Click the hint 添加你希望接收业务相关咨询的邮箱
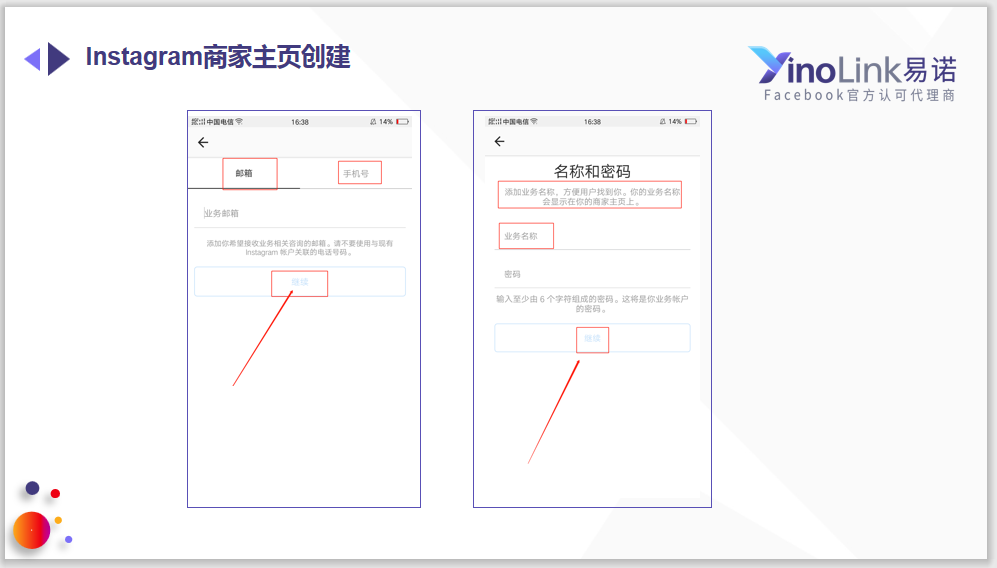997x568 pixels. click(266, 243)
